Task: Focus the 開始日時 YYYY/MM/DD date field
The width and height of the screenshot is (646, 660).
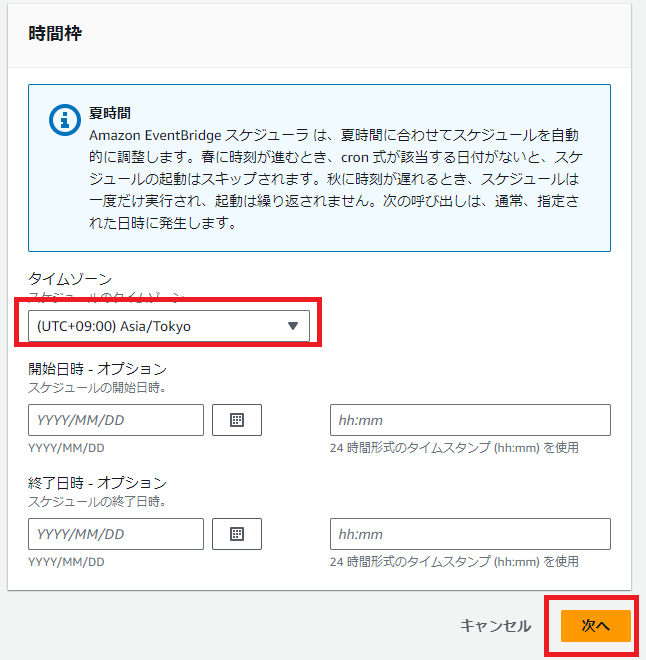Action: tap(116, 420)
